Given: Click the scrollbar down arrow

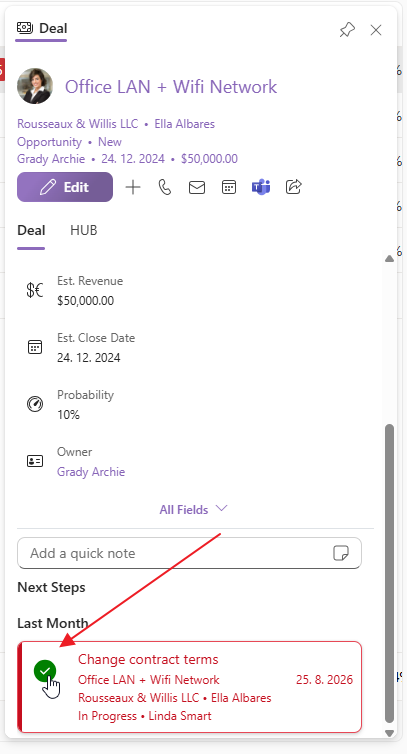Looking at the screenshot, I should coord(390,734).
